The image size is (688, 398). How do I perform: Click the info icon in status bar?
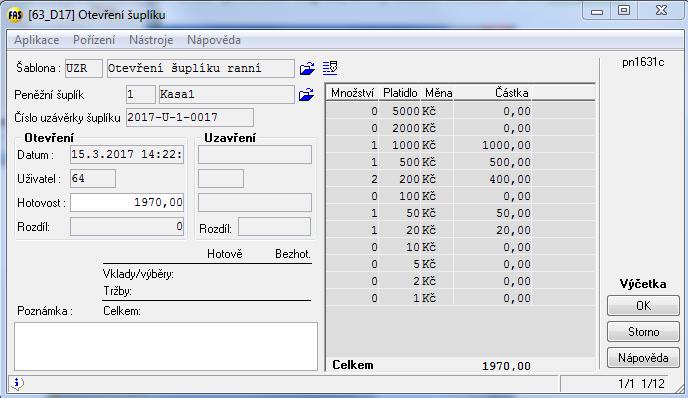tap(17, 383)
